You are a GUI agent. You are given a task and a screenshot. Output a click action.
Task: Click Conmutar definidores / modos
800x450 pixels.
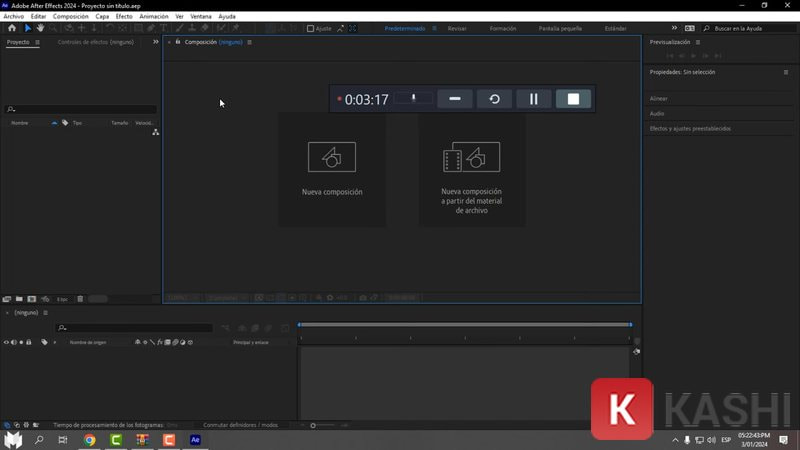point(240,425)
